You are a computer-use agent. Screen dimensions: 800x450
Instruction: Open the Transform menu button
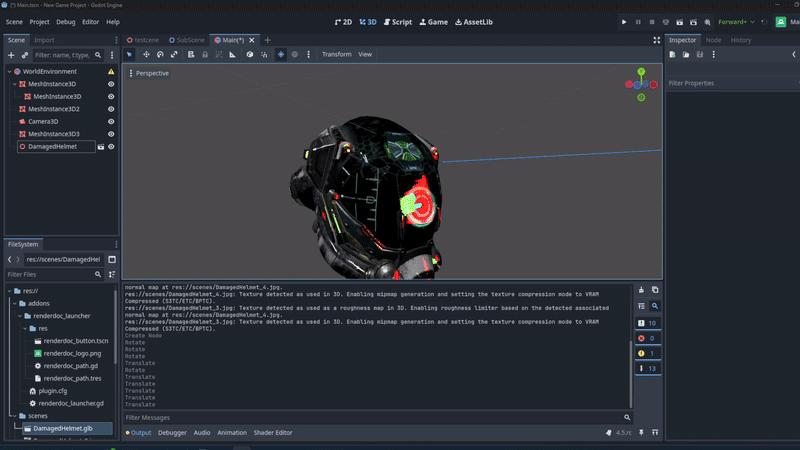click(336, 54)
